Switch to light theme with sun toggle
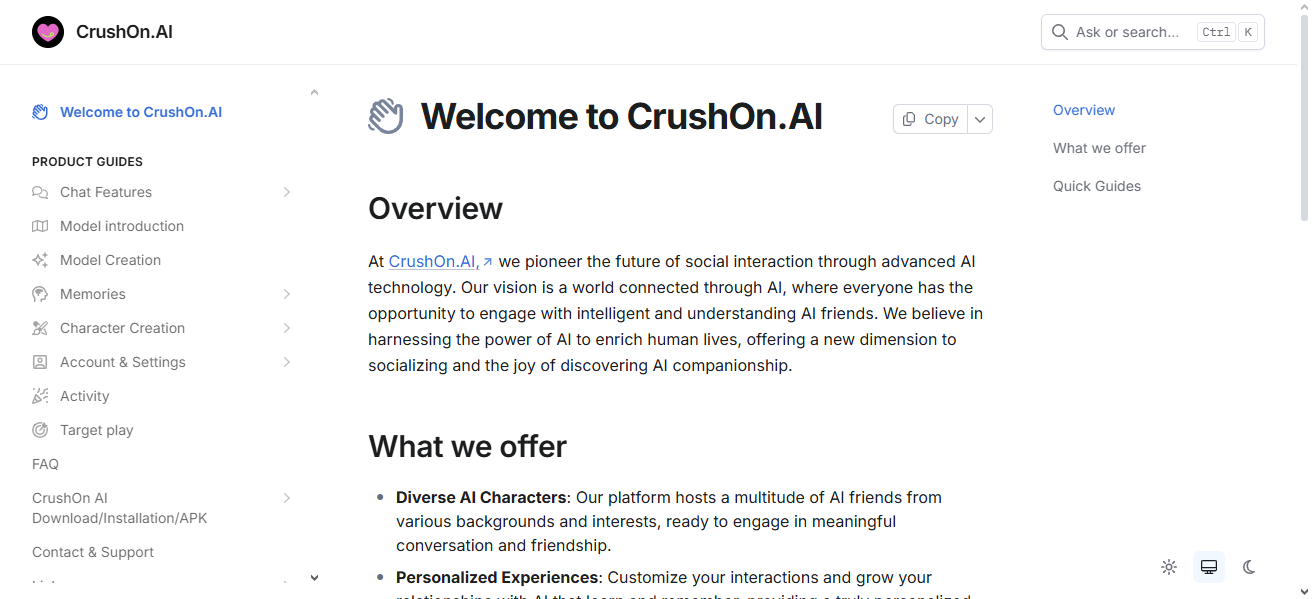Screen dimensions: 1312x599 1169,567
